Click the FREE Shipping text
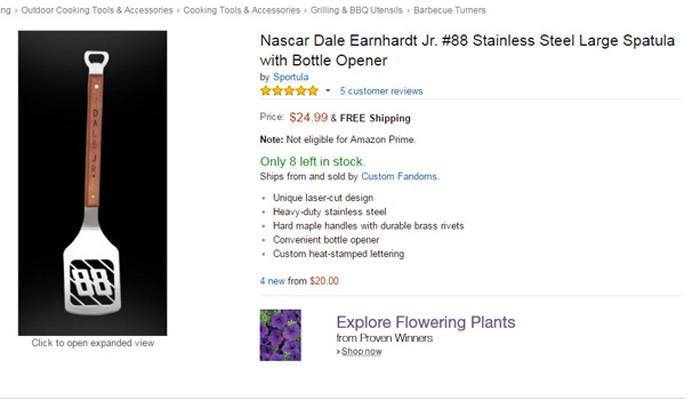700x400 pixels. (x=375, y=117)
